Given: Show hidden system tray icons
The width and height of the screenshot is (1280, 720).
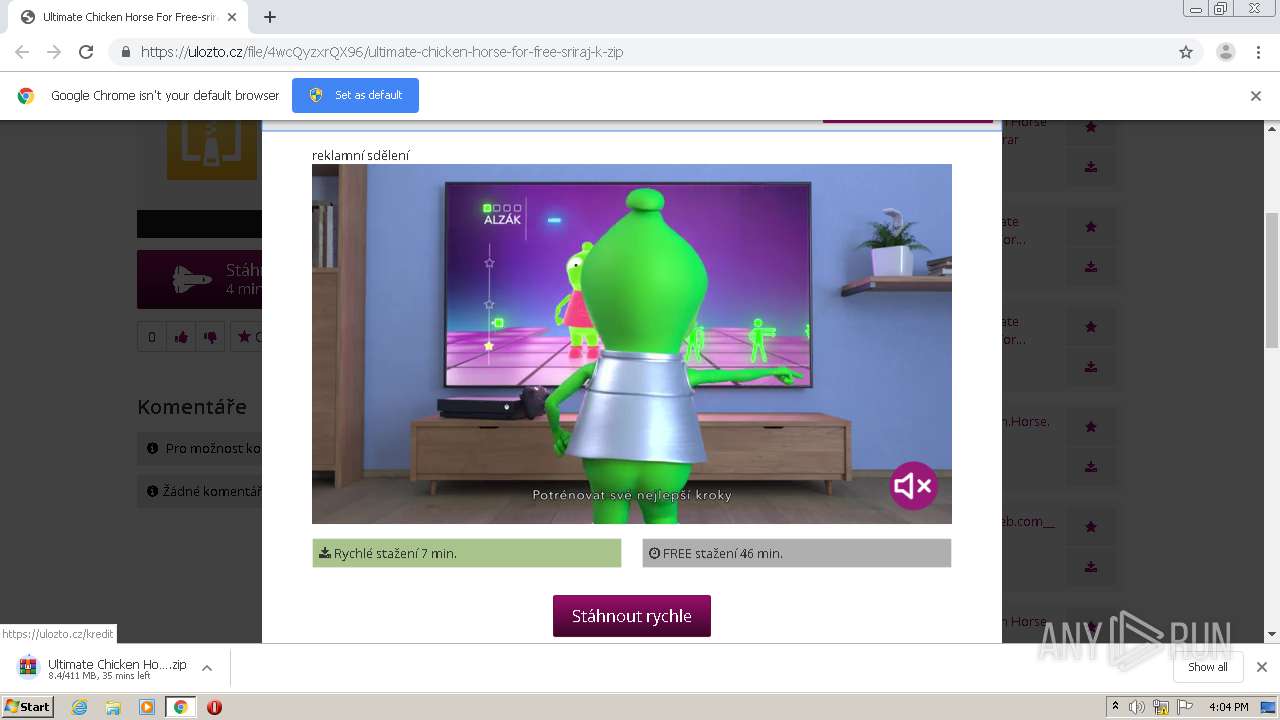Looking at the screenshot, I should (1115, 707).
